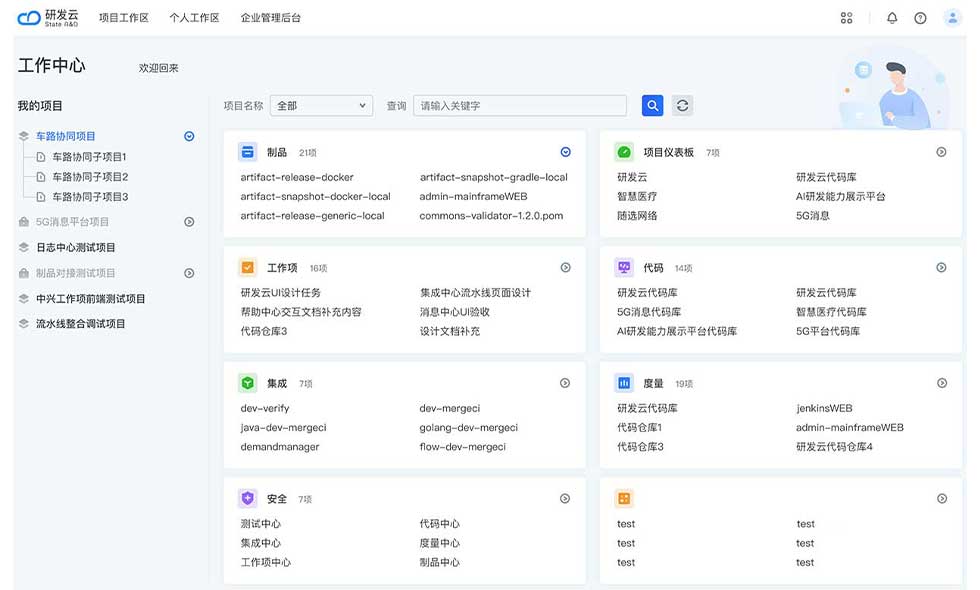Click the refresh icon beside search
The height and width of the screenshot is (590, 980).
682,106
